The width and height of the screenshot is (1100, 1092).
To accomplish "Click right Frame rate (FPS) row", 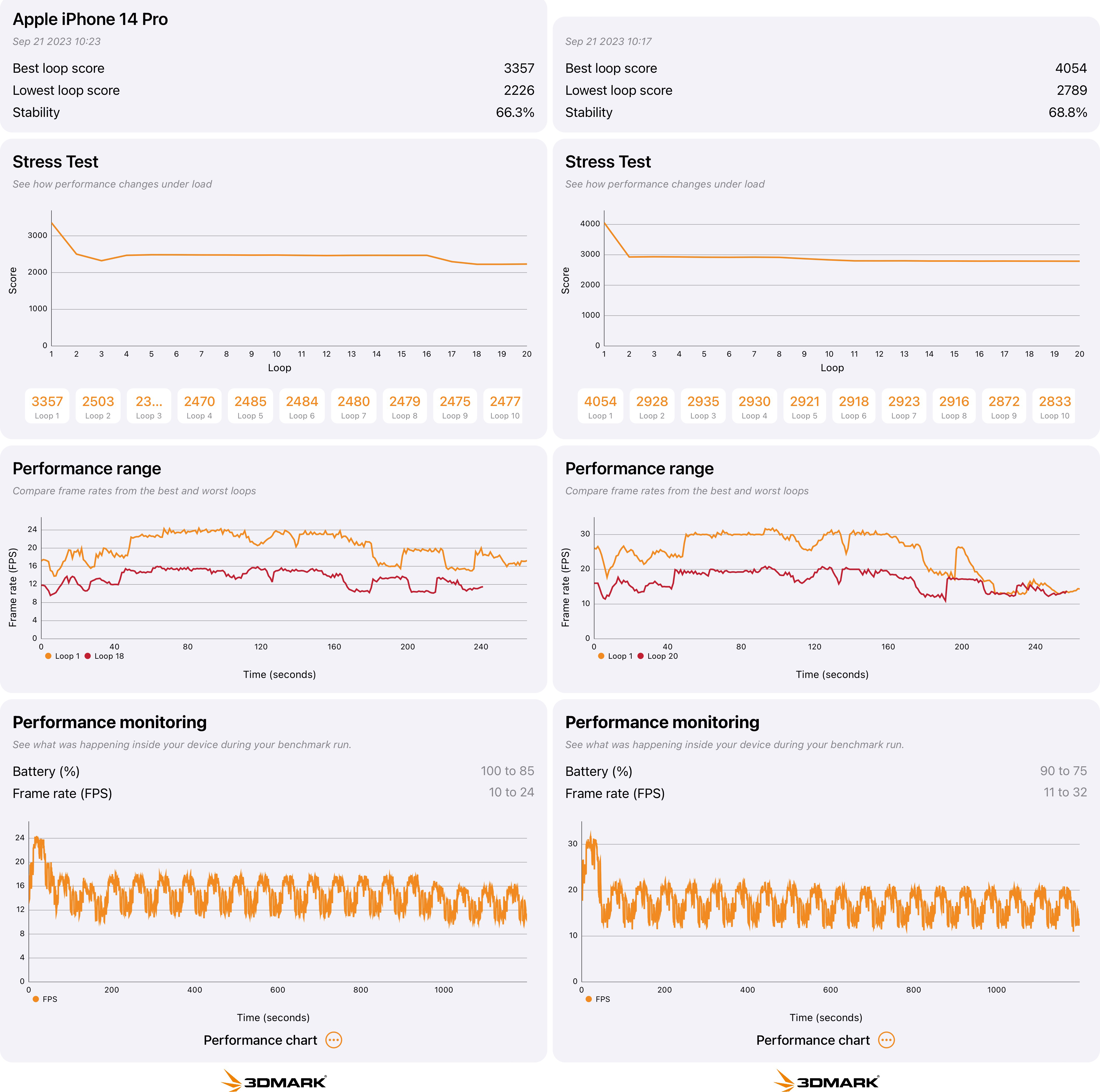I will click(x=826, y=793).
